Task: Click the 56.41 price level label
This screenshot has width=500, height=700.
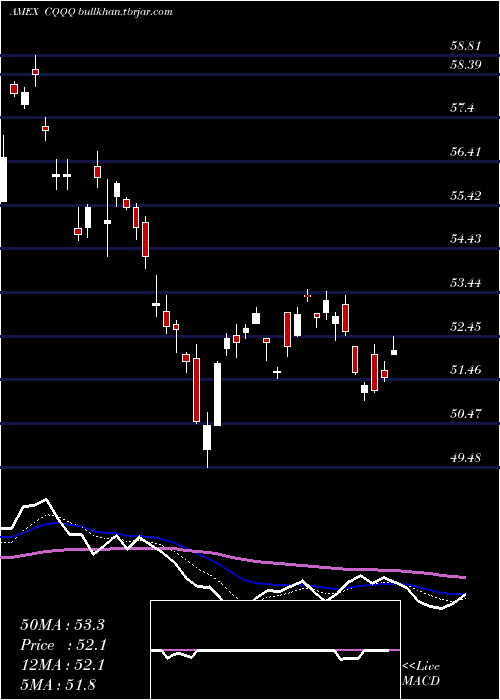Action: point(465,152)
